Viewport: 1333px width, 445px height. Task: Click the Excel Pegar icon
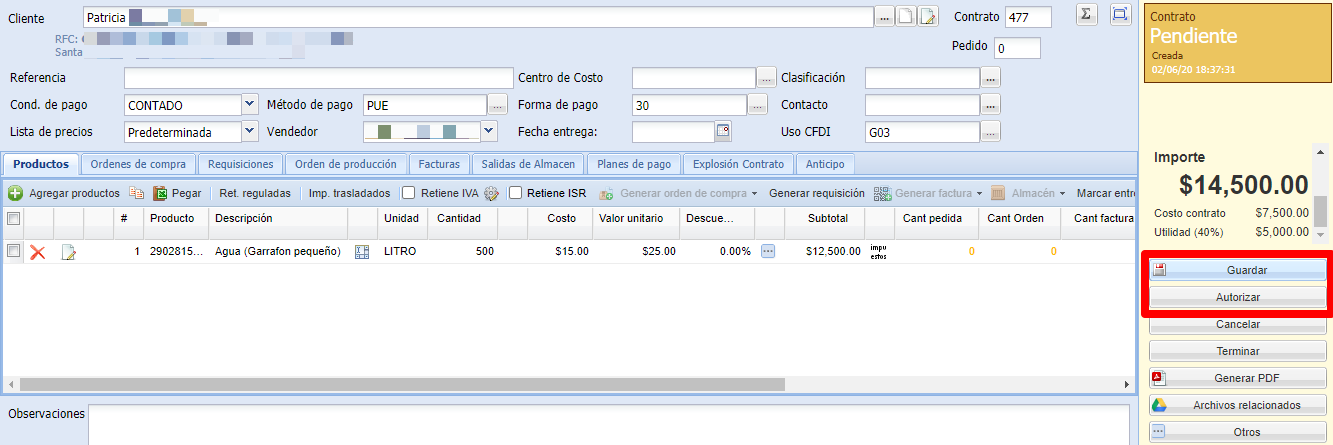pyautogui.click(x=160, y=193)
